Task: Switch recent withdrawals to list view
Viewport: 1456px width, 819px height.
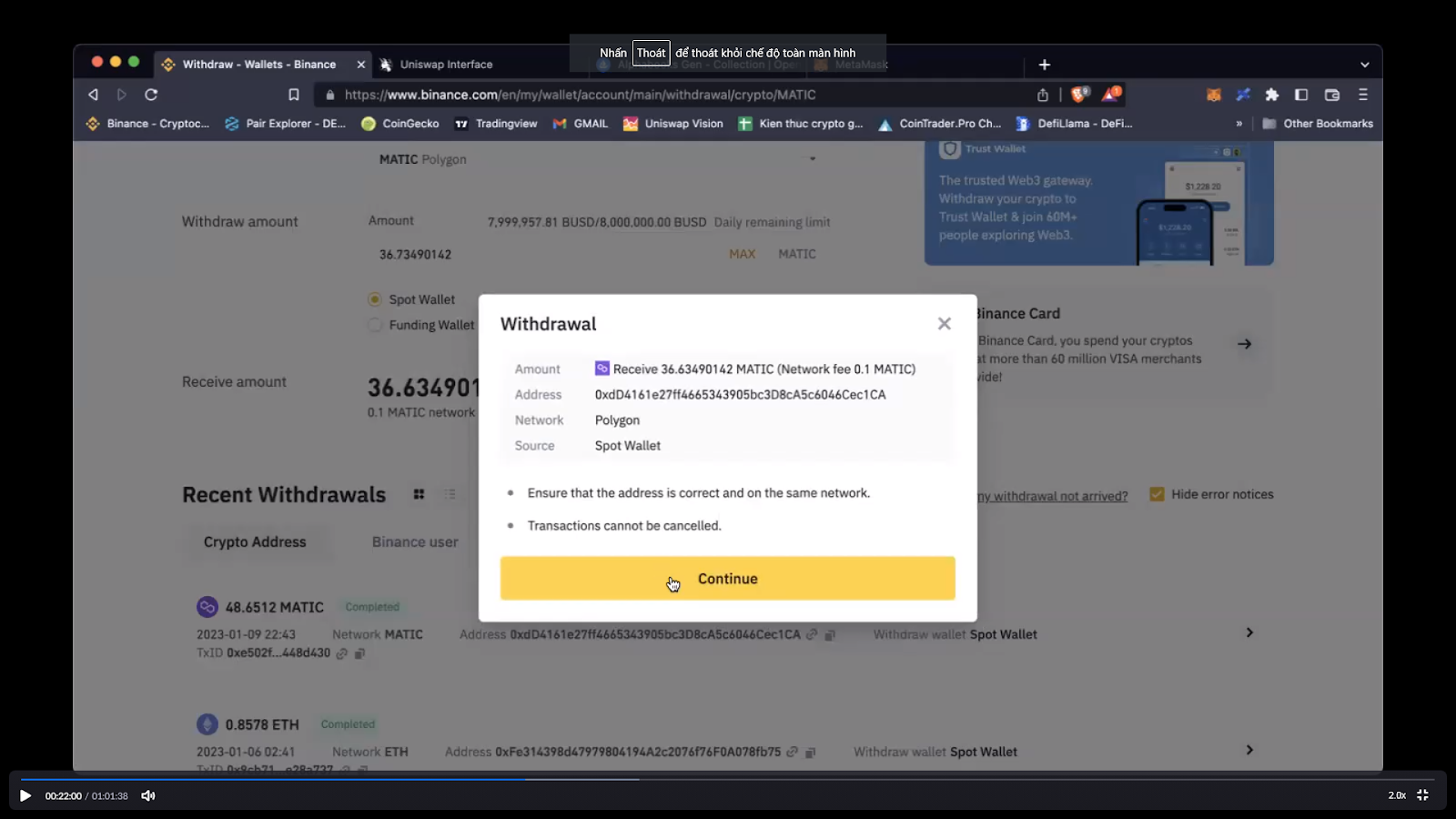Action: pyautogui.click(x=450, y=494)
